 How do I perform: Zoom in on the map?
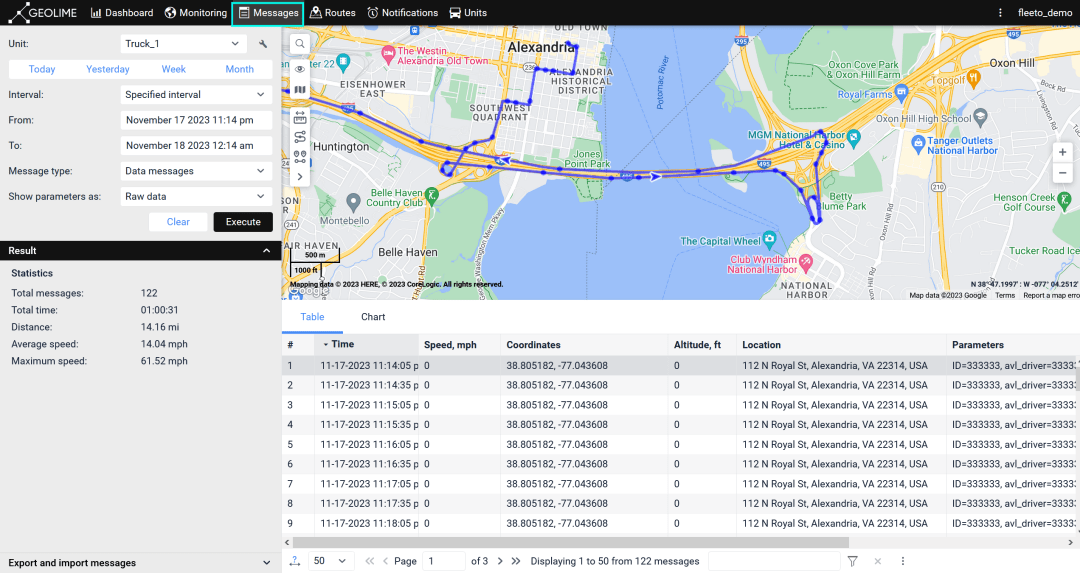(1062, 152)
